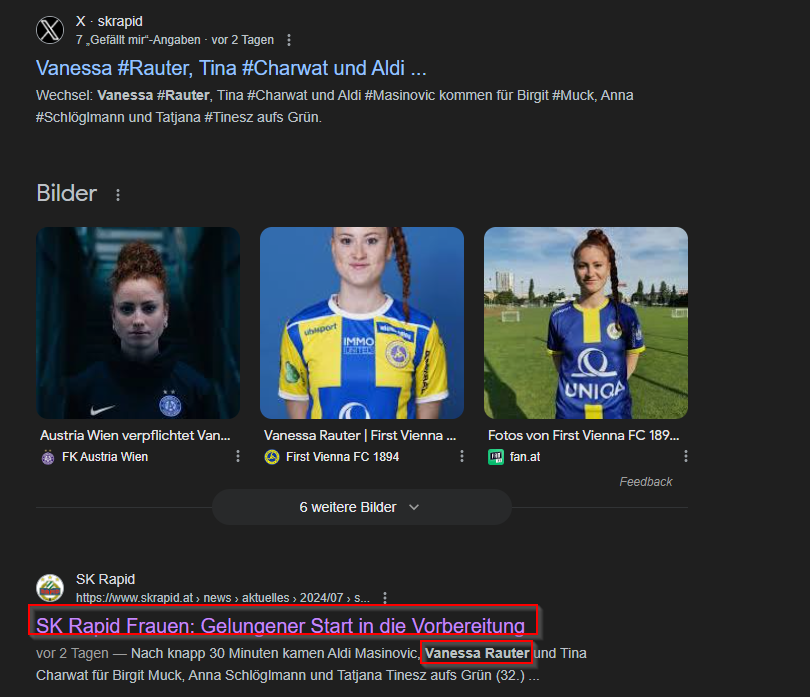This screenshot has height=697, width=810.
Task: Click bold 'Vanessa #Rauter' in the X snippet
Action: click(x=153, y=96)
